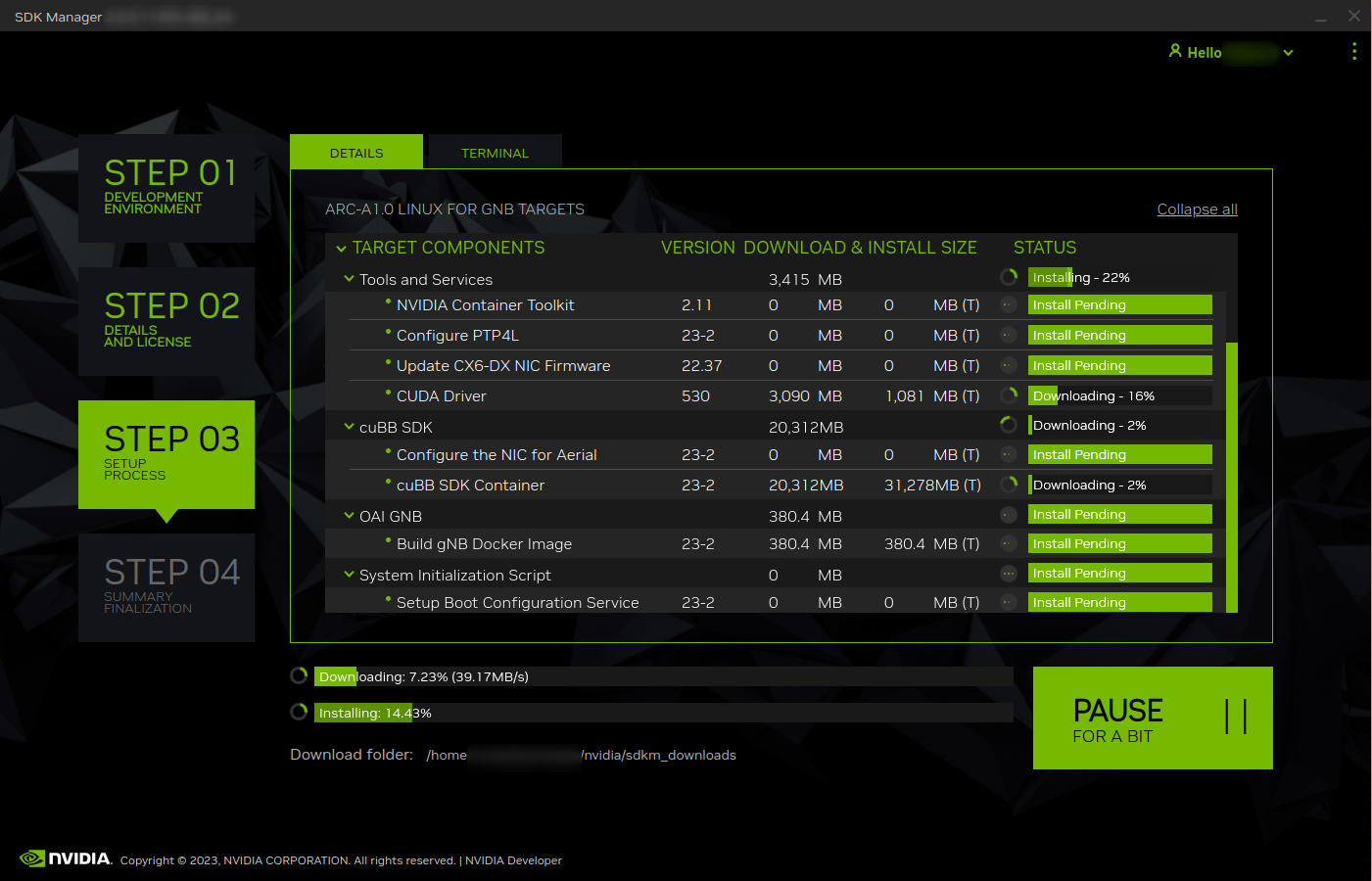Viewport: 1372px width, 881px height.
Task: Click the overall download progress spinner icon
Action: [300, 675]
